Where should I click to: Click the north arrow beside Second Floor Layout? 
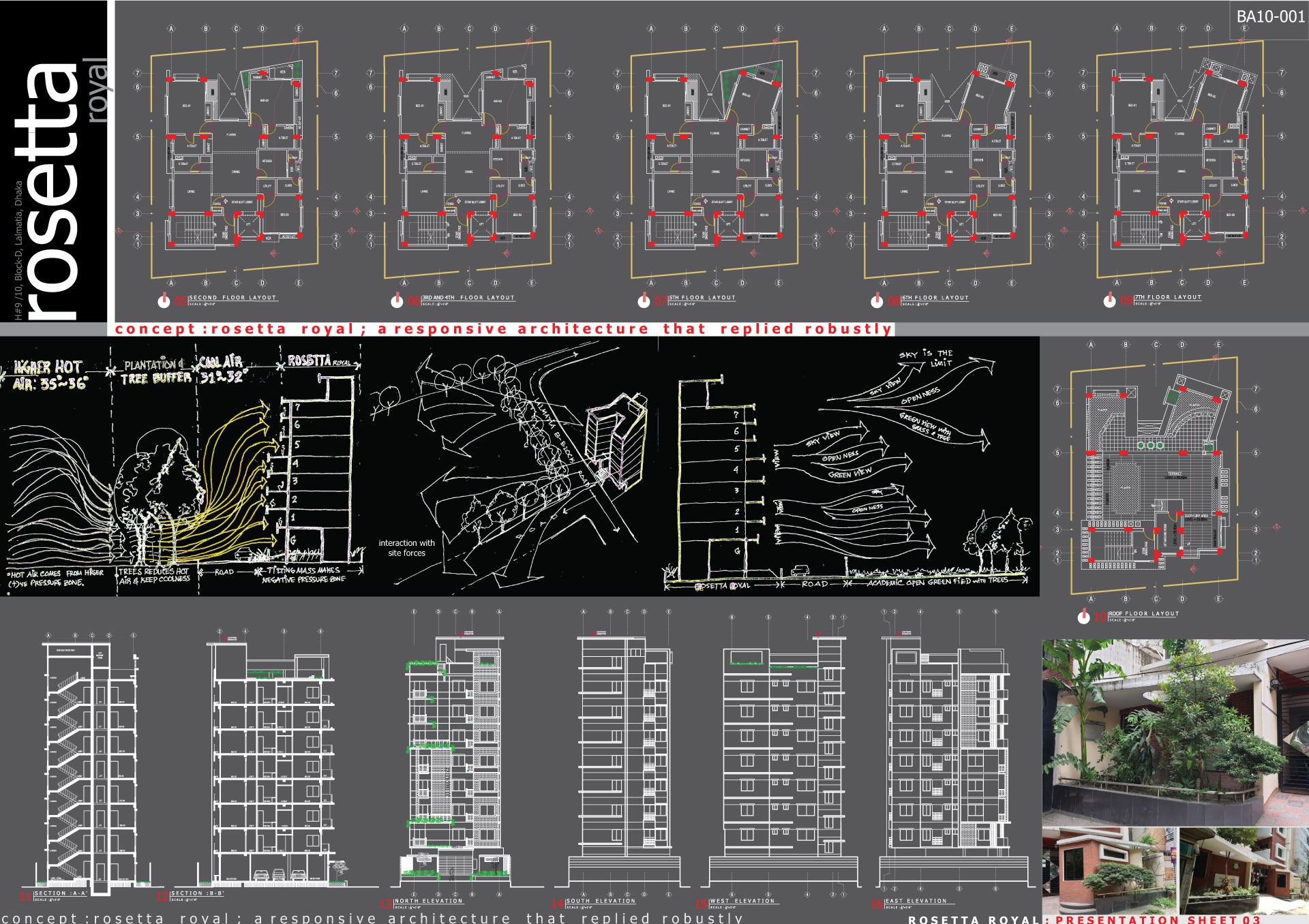(164, 301)
